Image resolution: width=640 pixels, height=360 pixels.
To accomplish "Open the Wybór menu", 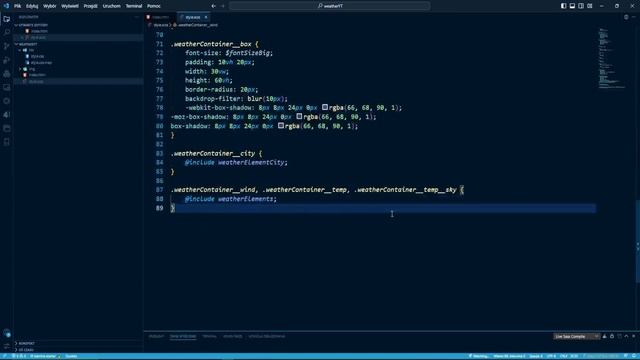I will pyautogui.click(x=49, y=6).
